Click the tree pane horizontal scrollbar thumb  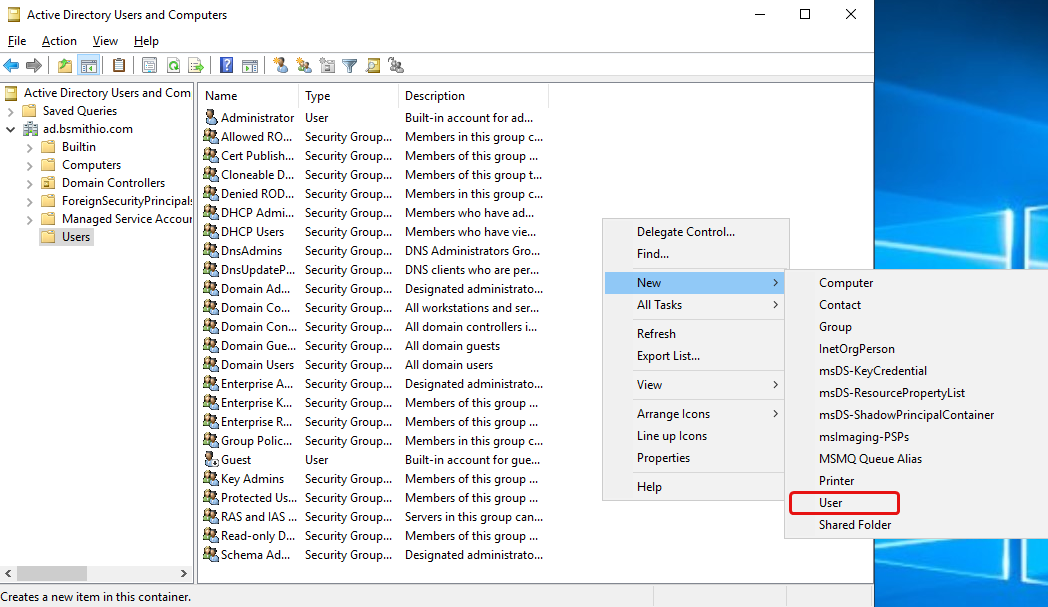click(x=51, y=574)
